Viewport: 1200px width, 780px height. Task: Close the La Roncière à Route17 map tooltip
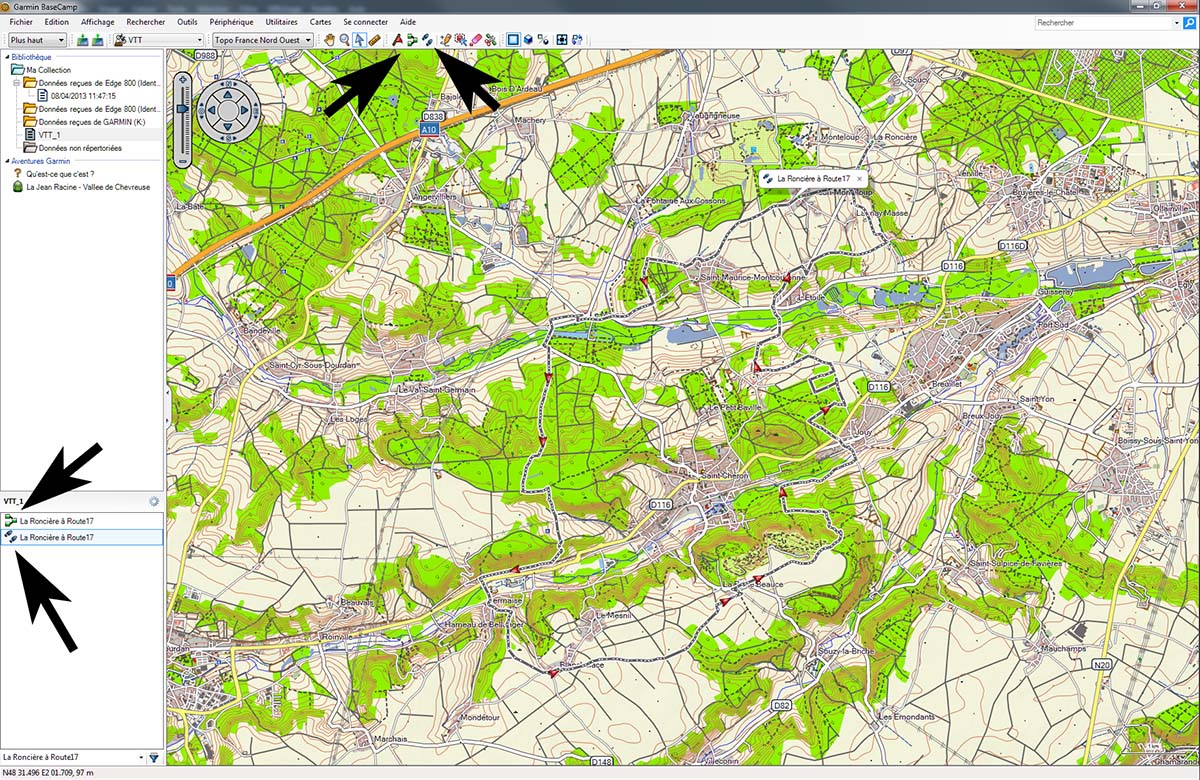tap(859, 178)
